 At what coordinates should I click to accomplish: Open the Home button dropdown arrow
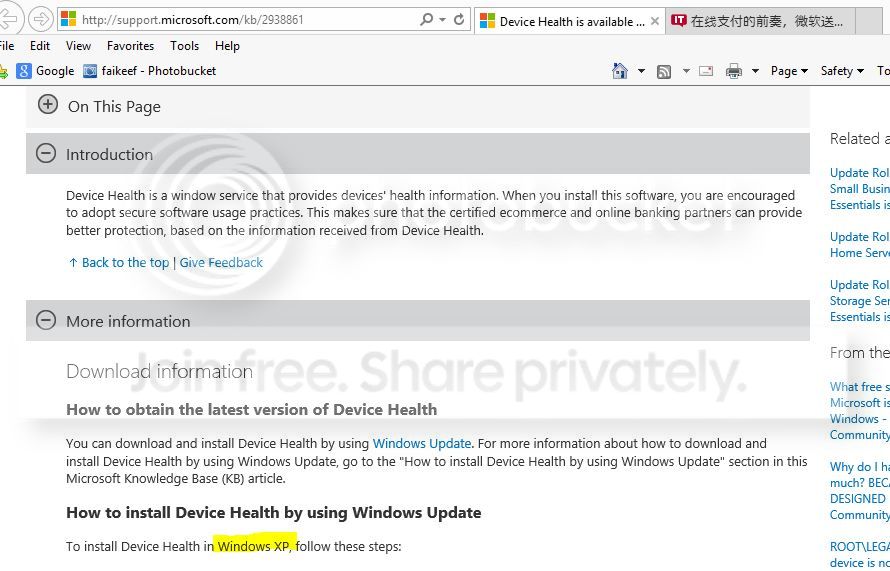coord(641,71)
